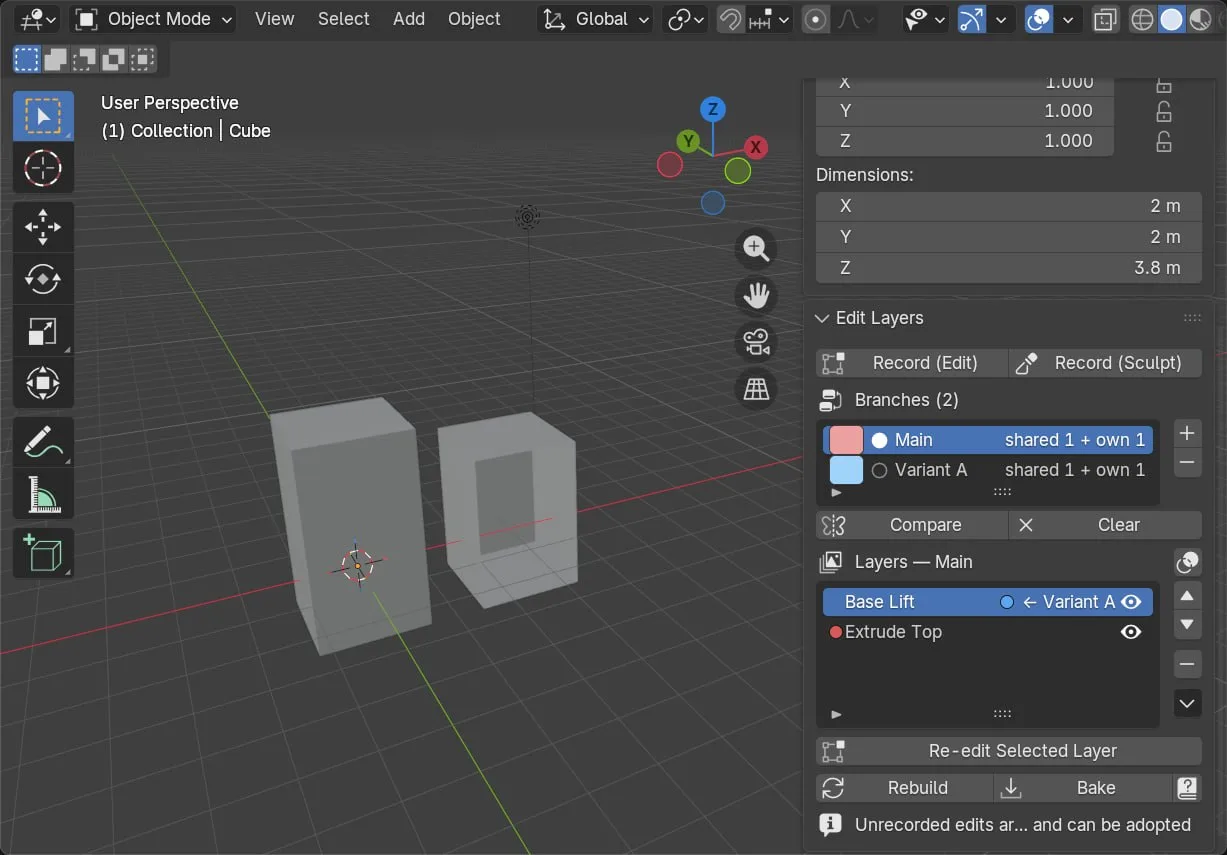Move layer down with the down arrow
The width and height of the screenshot is (1227, 855).
pos(1187,625)
